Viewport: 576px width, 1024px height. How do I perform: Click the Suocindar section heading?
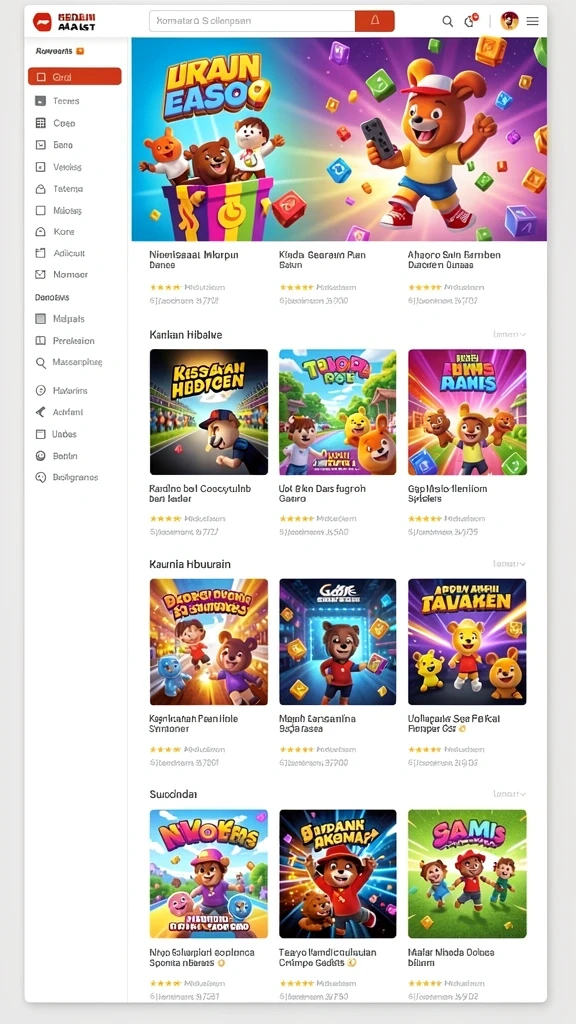[x=174, y=793]
